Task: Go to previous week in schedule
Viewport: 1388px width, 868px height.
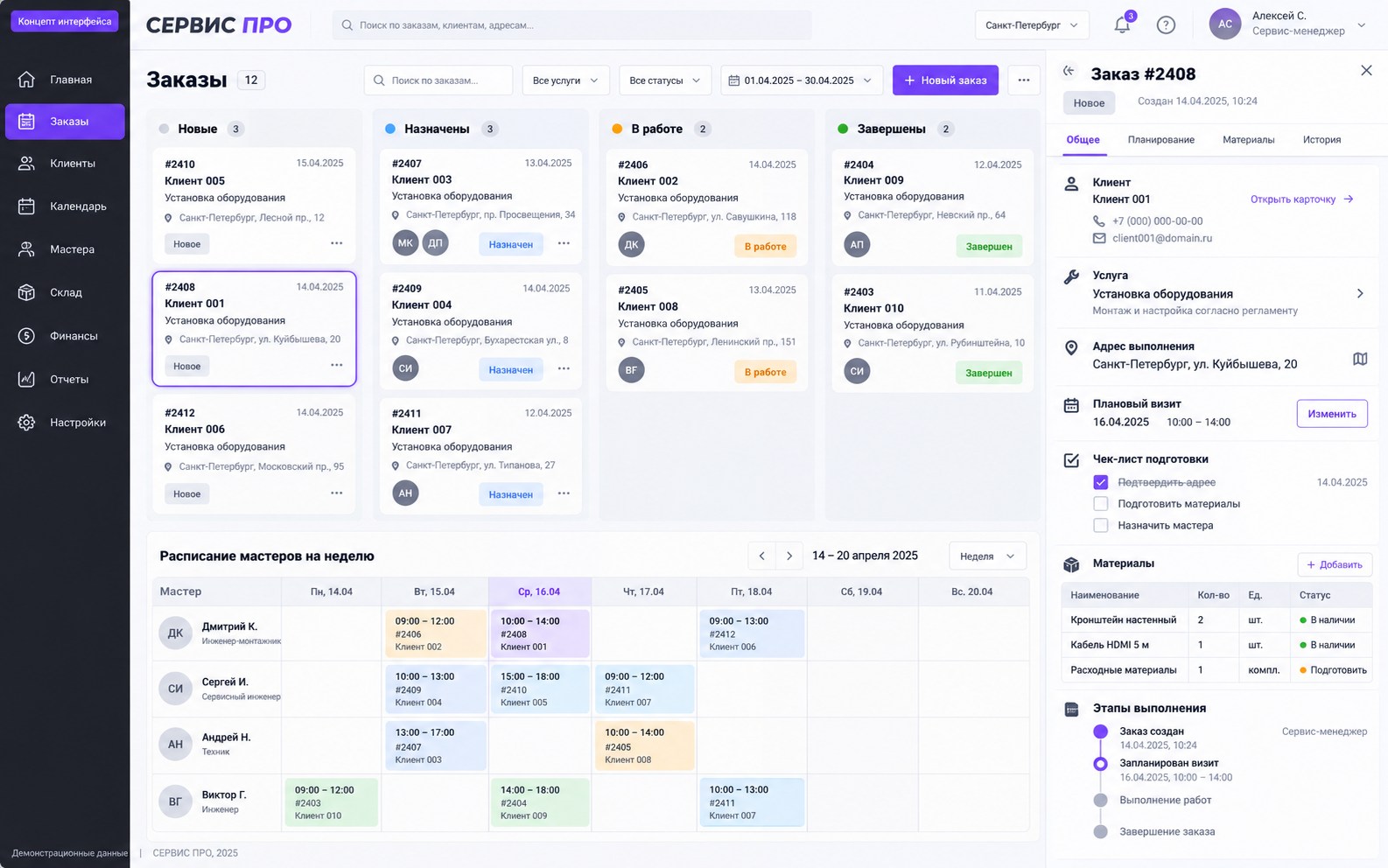Action: pos(761,556)
